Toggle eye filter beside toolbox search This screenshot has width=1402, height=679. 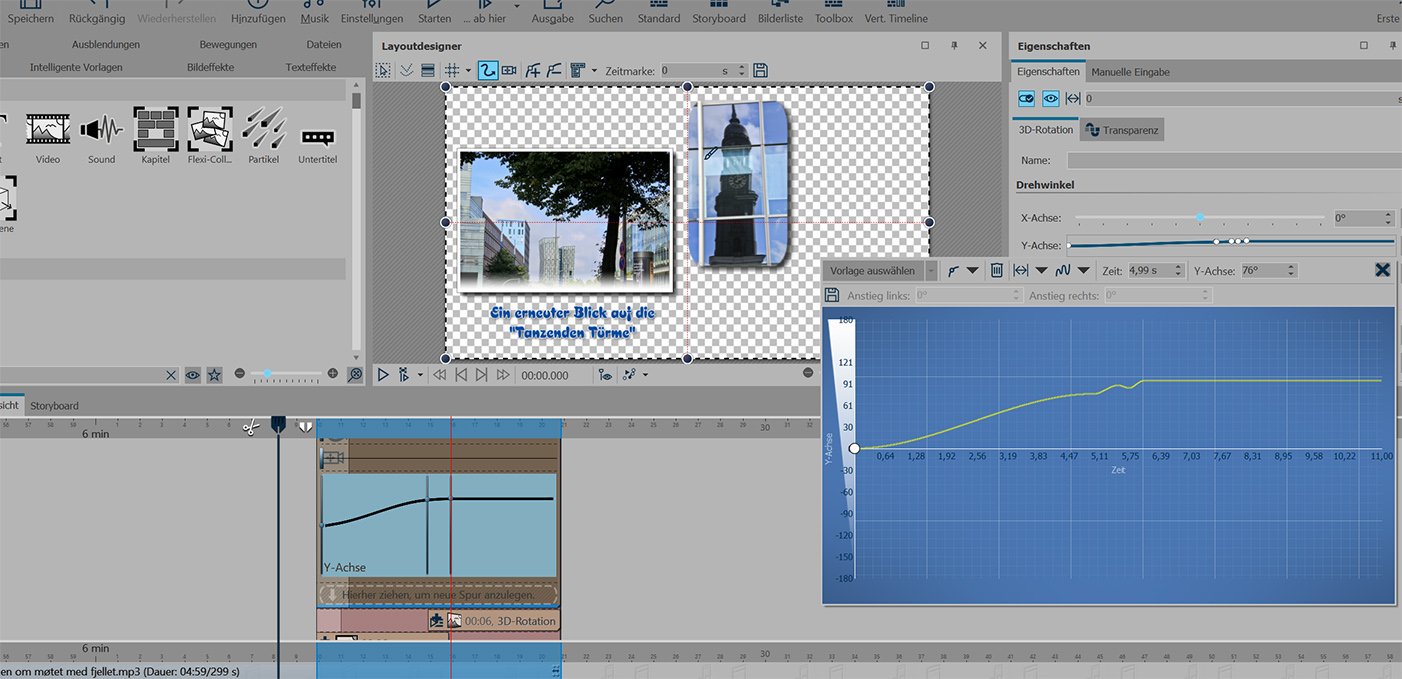point(193,374)
